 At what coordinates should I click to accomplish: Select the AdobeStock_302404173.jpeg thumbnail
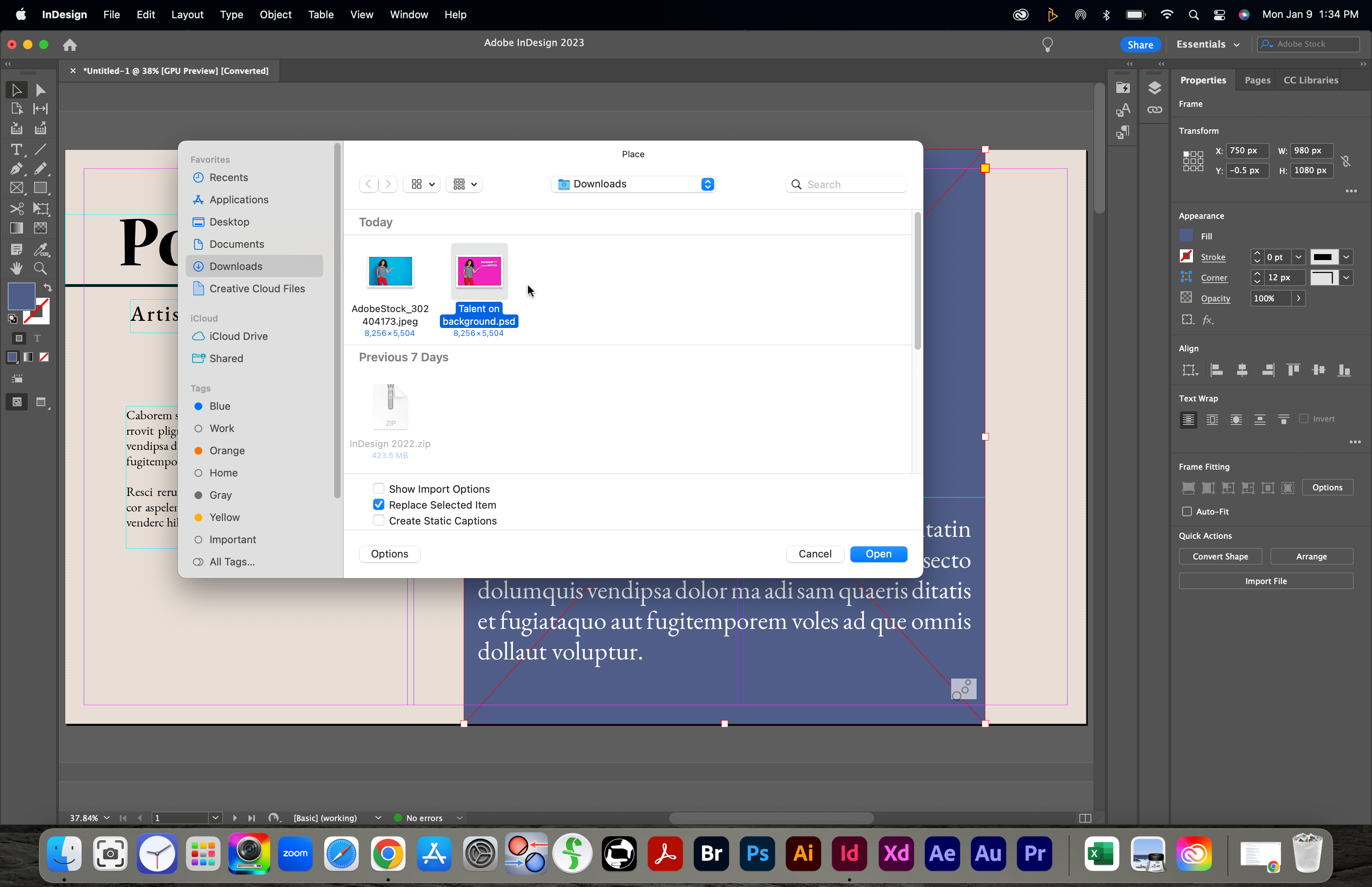(x=390, y=271)
